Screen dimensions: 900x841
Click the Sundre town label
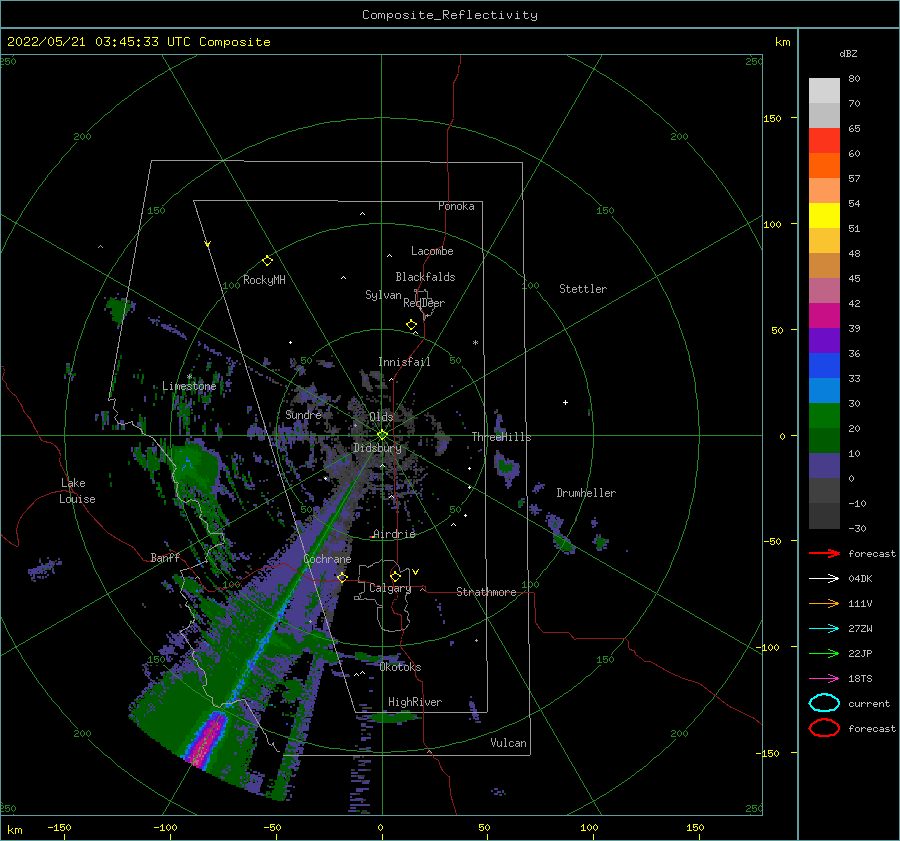point(303,414)
